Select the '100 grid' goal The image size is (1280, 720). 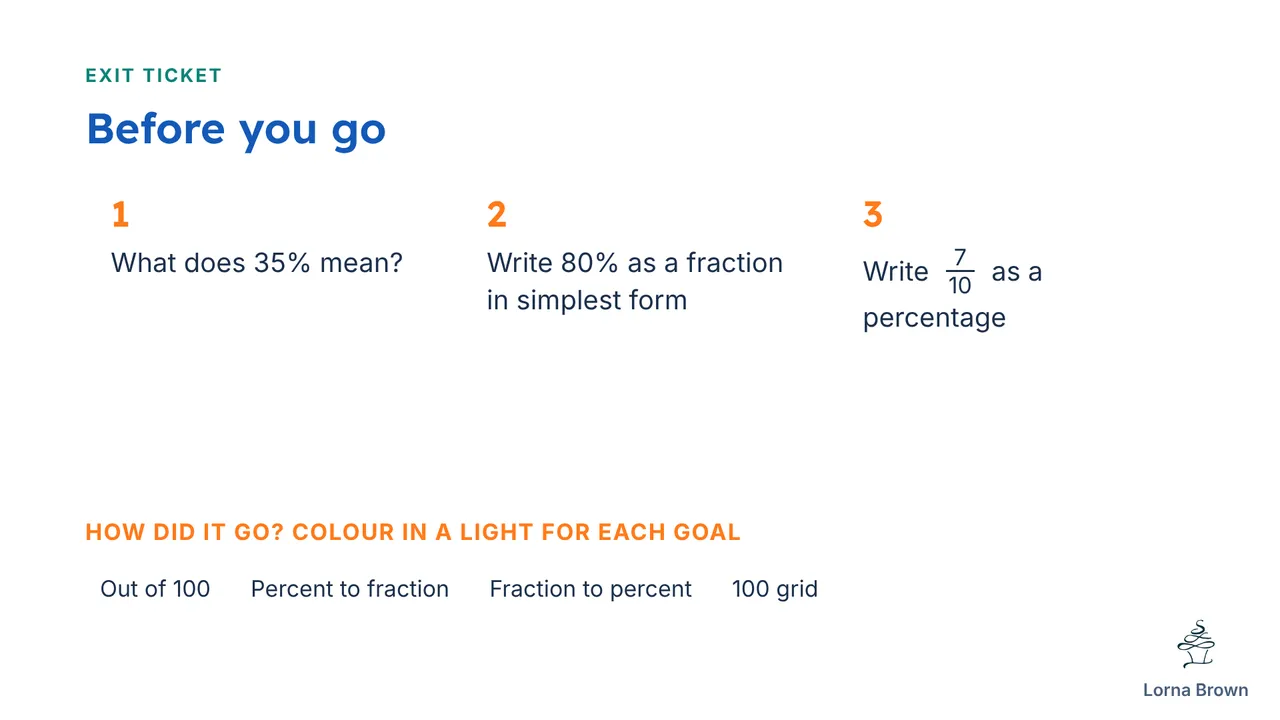point(775,589)
